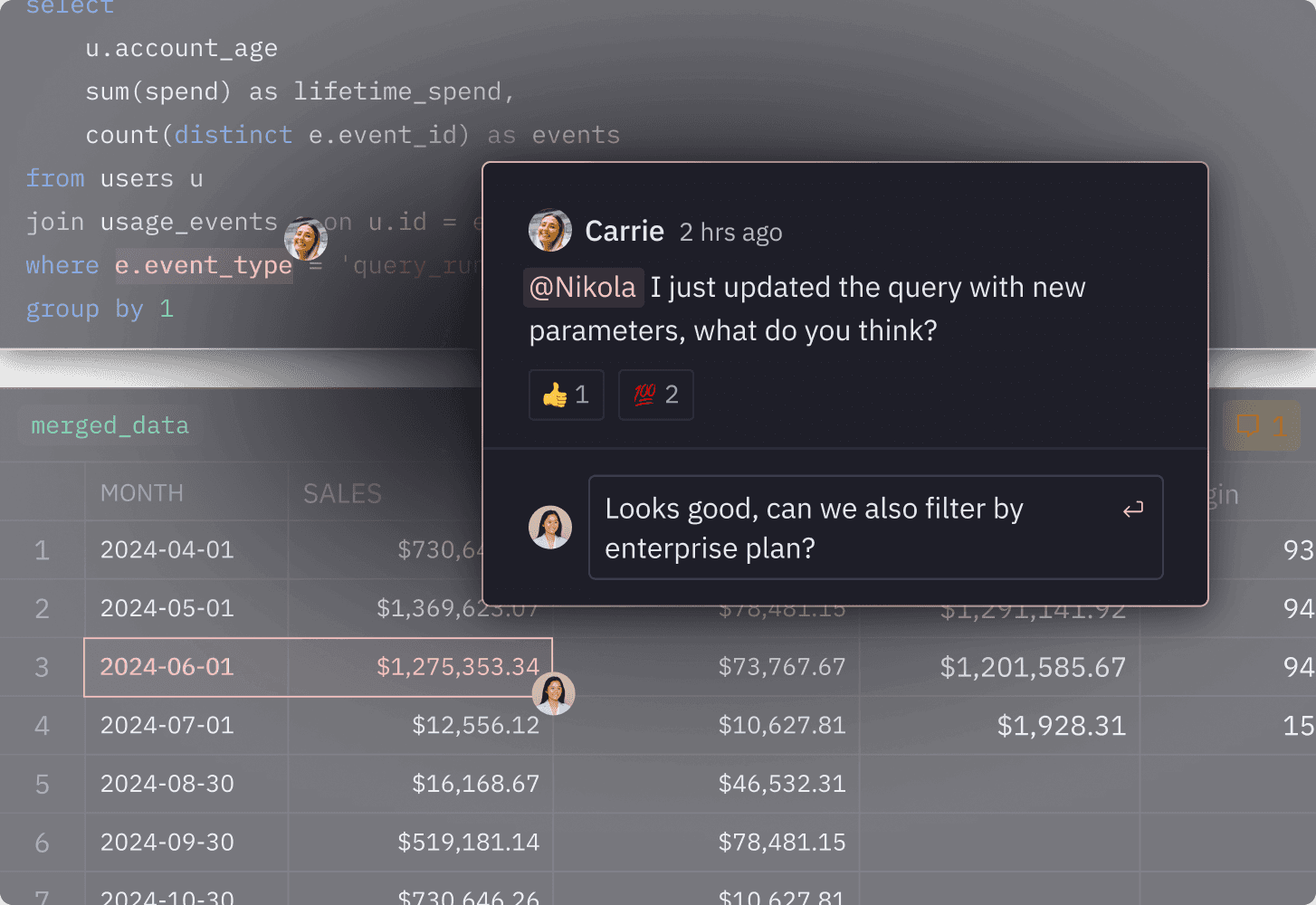Open the merged_data table tab
1316x905 pixels.
110,425
